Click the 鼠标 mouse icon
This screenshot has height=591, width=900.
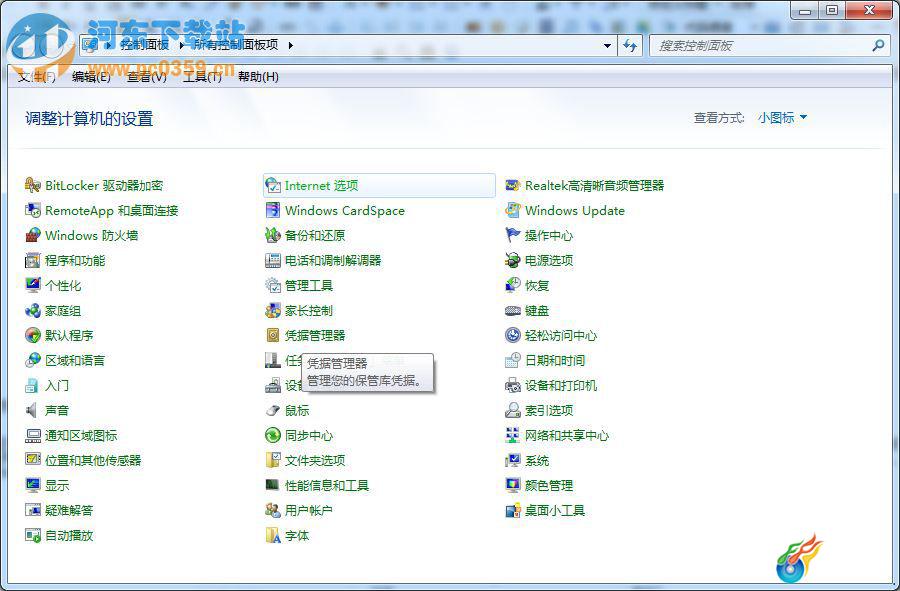tap(273, 410)
